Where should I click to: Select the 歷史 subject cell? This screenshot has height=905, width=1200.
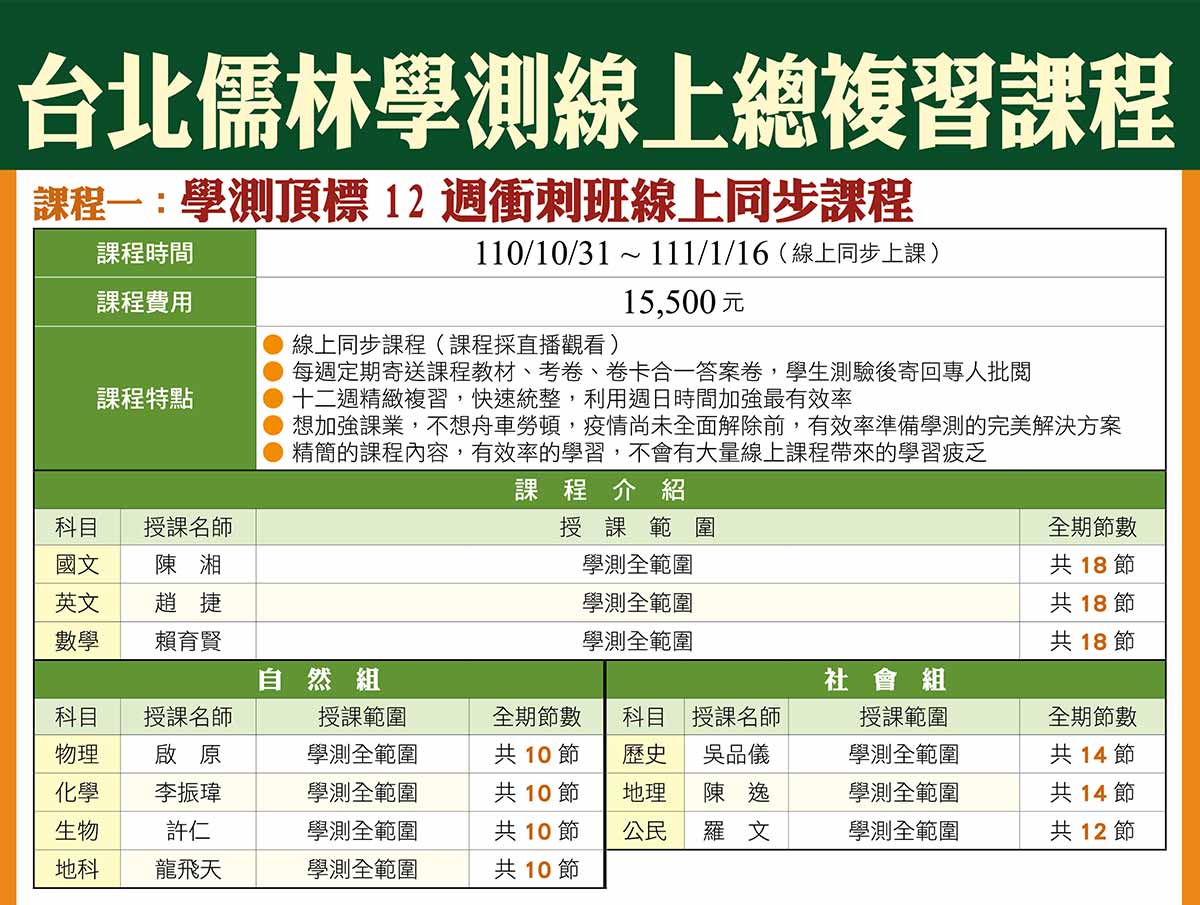click(644, 754)
